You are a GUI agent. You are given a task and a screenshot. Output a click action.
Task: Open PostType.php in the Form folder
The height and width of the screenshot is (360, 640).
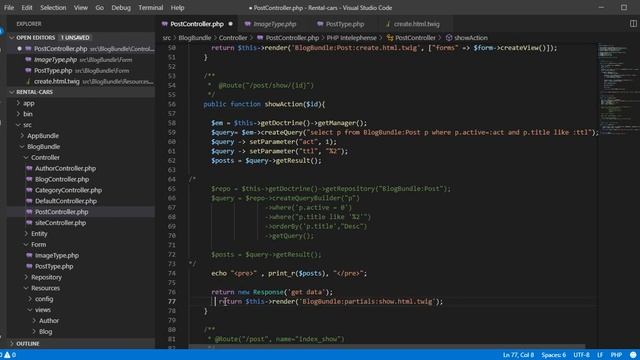(54, 266)
